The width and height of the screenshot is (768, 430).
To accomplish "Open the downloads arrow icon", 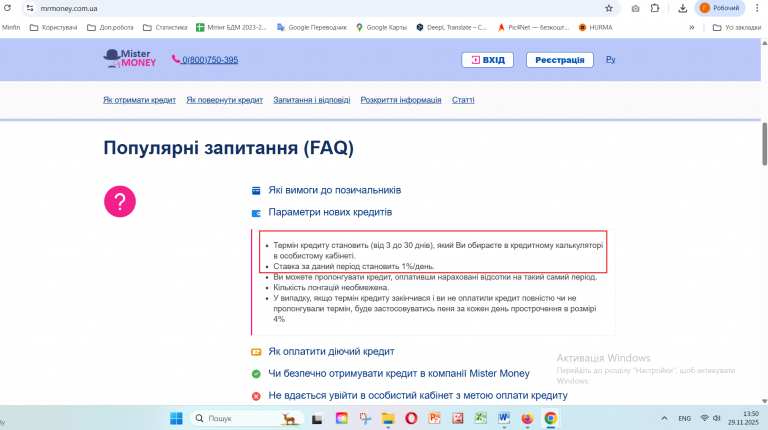I will point(682,8).
